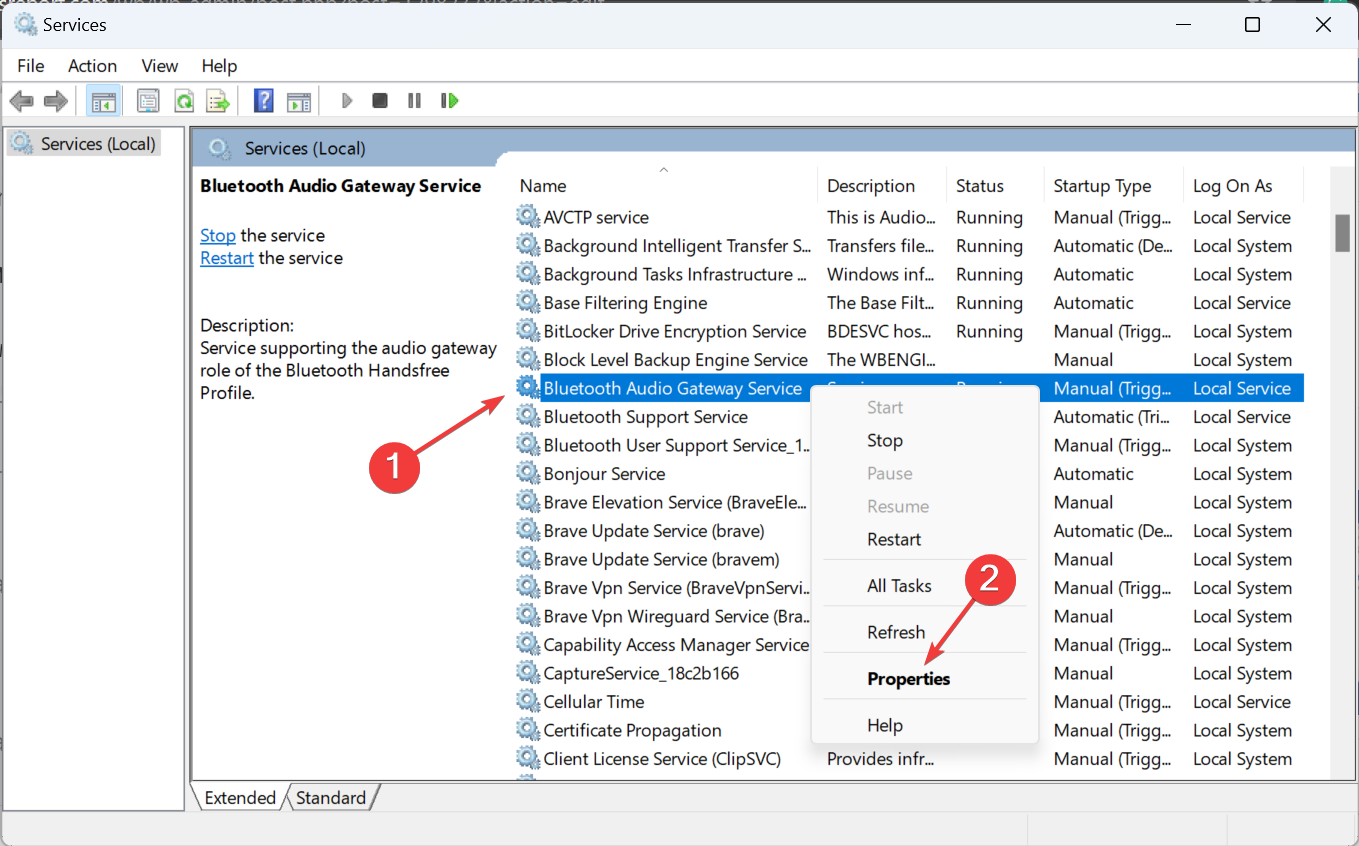Screen dimensions: 1359x846
Task: Click the Help toolbar icon
Action: pyautogui.click(x=262, y=100)
